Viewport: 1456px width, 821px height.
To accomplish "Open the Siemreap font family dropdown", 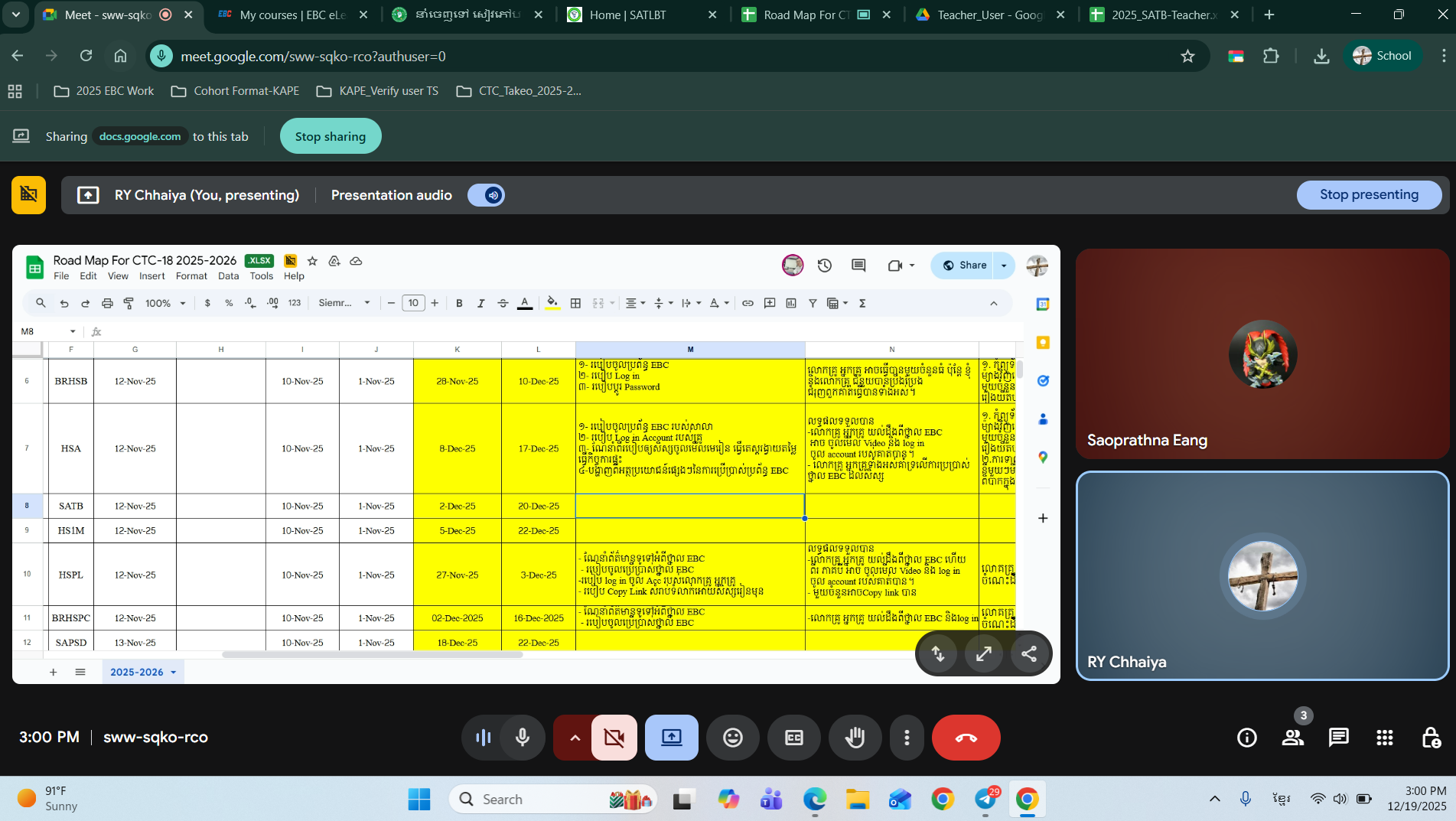I will point(344,304).
